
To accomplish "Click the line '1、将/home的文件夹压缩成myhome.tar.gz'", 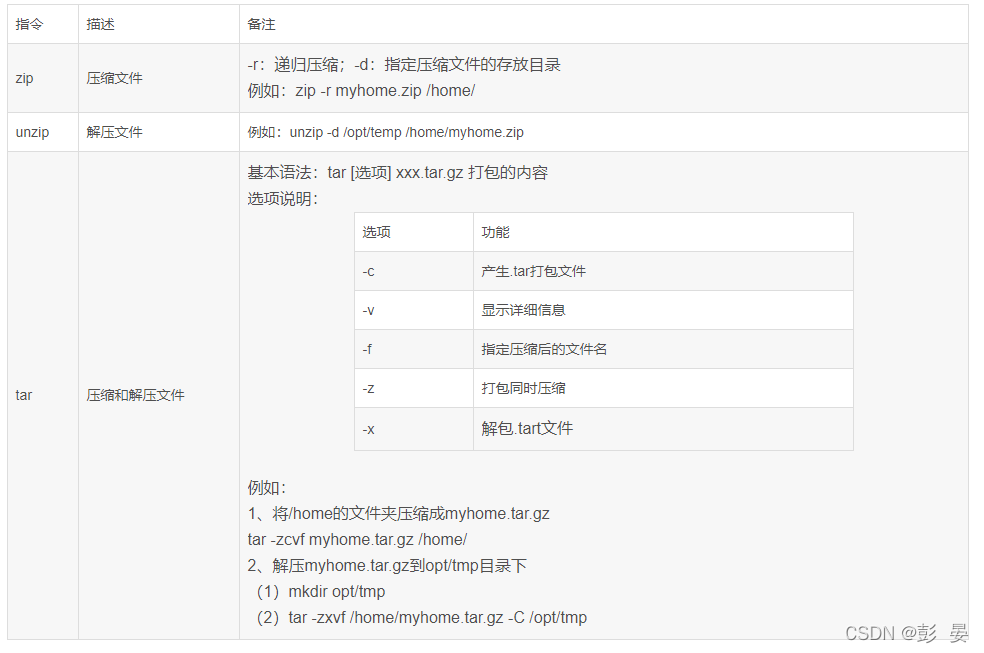I will (398, 514).
